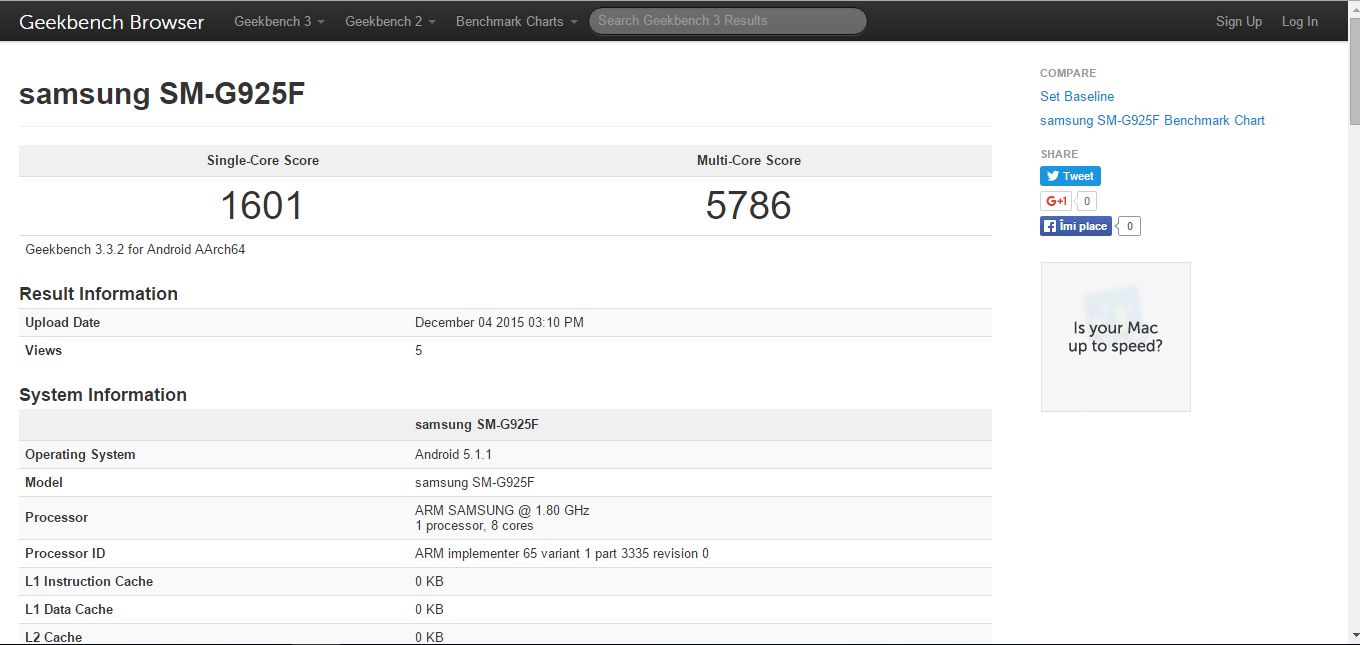
Task: Open the Benchmark Charts dropdown
Action: coord(516,21)
